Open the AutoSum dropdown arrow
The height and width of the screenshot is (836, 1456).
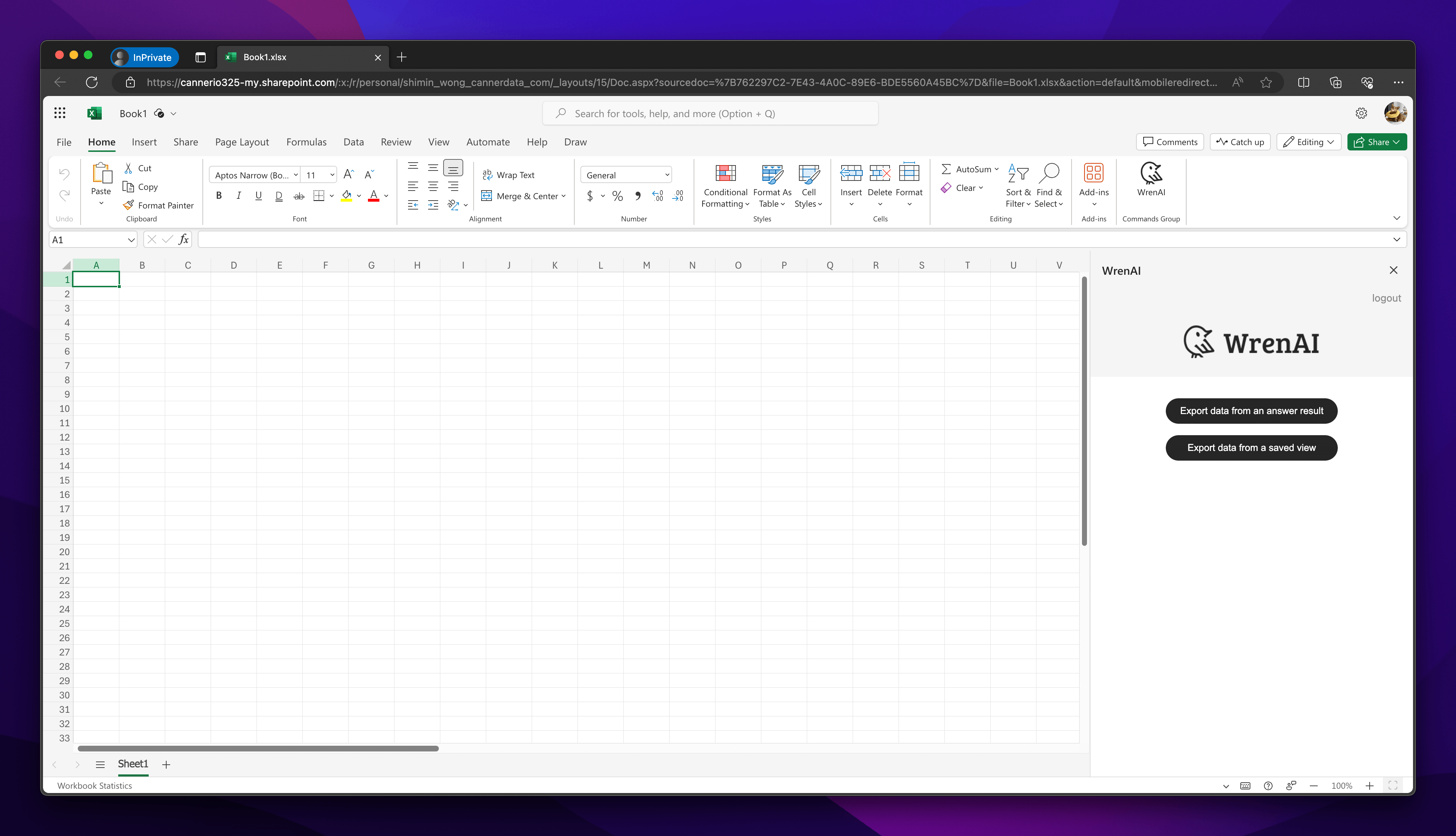click(x=996, y=169)
